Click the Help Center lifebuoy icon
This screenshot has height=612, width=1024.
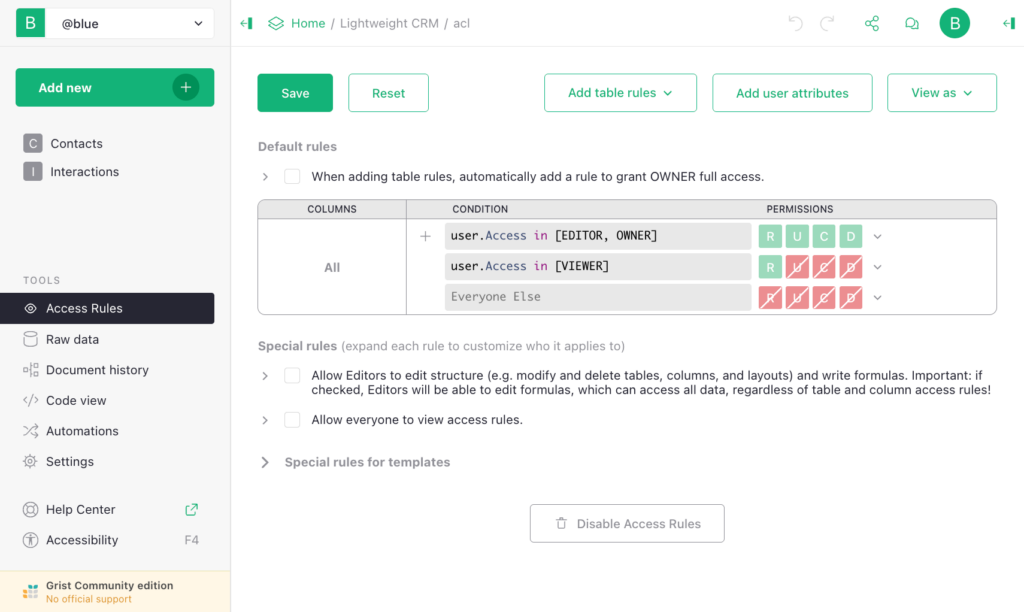[x=30, y=509]
